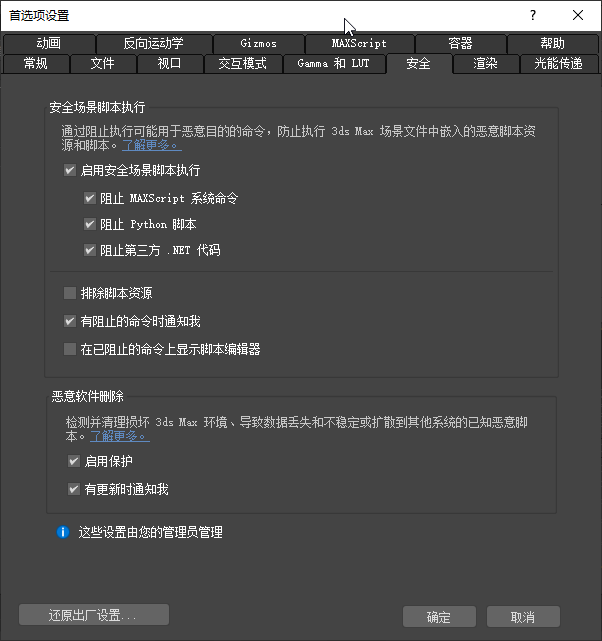Open the 常规 tab
This screenshot has width=602, height=641.
click(36, 64)
